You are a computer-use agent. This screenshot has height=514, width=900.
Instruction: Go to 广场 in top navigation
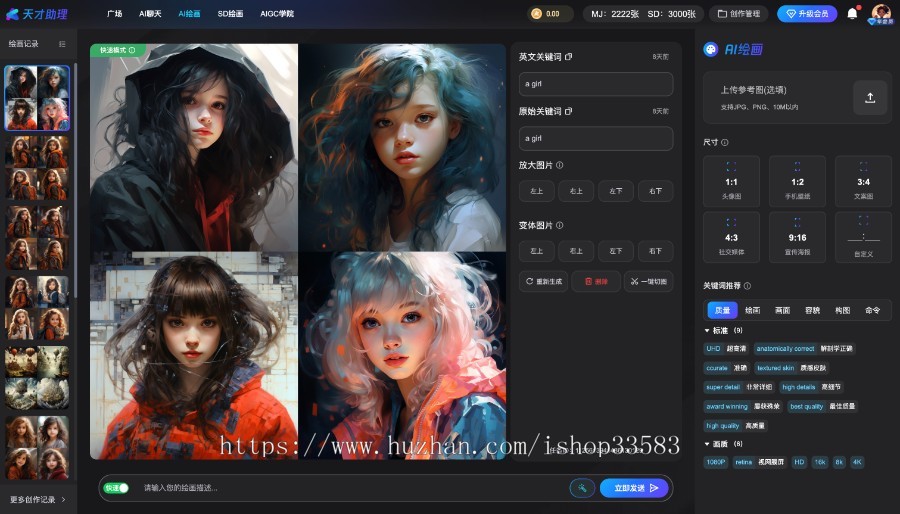coord(115,14)
